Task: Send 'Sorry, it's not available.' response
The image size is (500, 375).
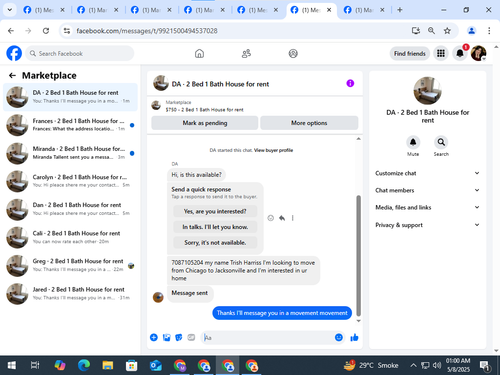Action: [x=215, y=243]
